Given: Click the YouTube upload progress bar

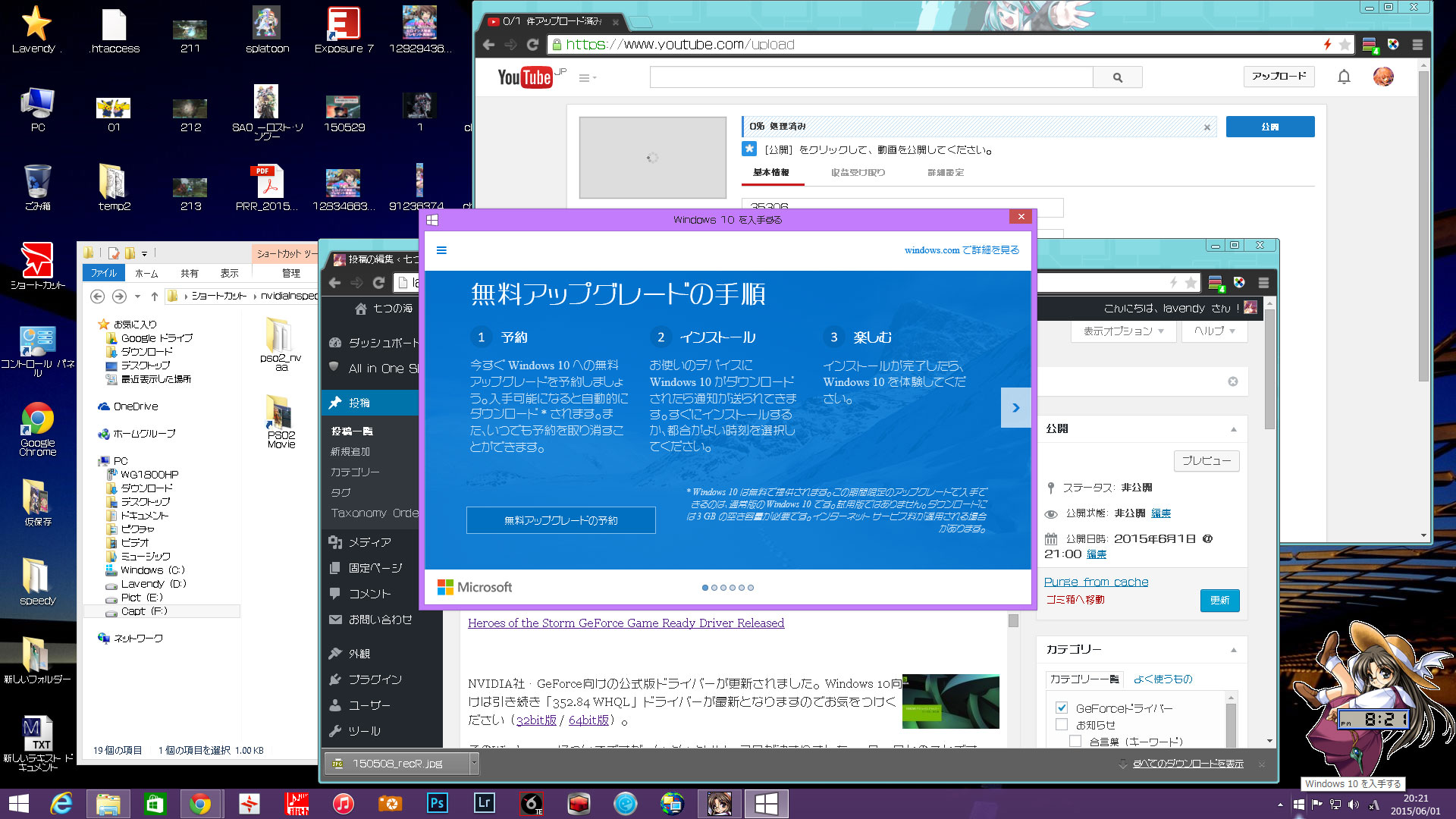Looking at the screenshot, I should pyautogui.click(x=979, y=127).
